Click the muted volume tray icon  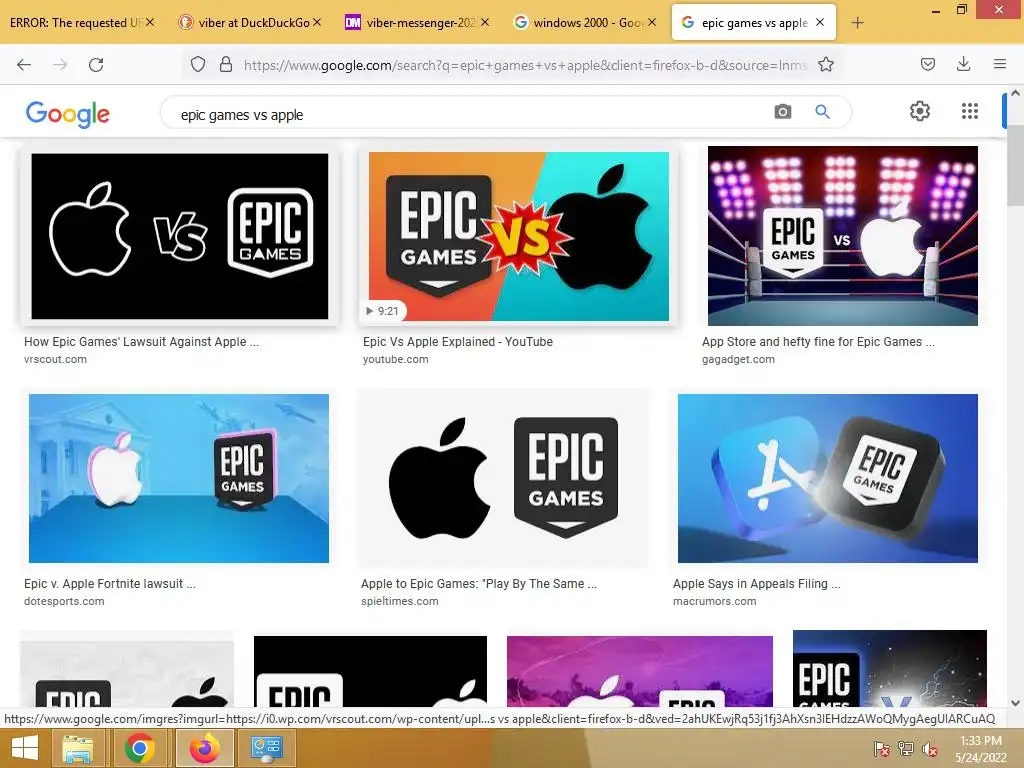tap(929, 749)
